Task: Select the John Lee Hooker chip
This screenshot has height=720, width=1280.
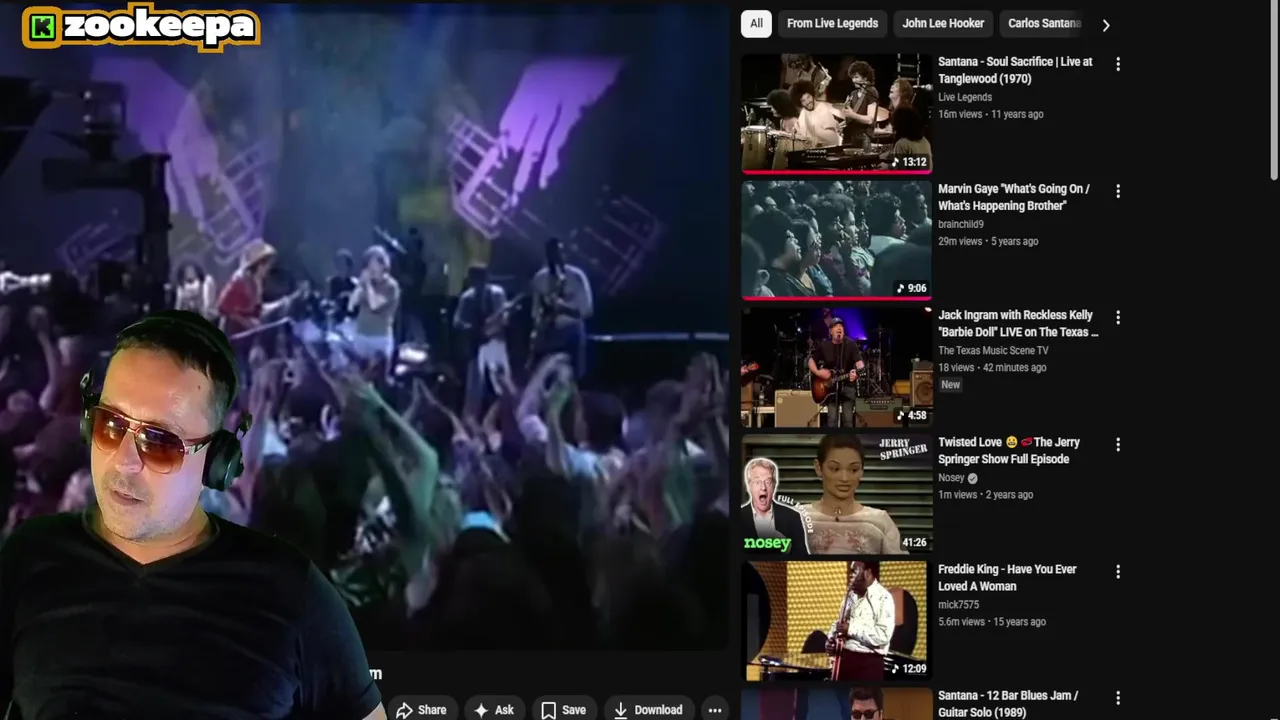Action: 943,23
